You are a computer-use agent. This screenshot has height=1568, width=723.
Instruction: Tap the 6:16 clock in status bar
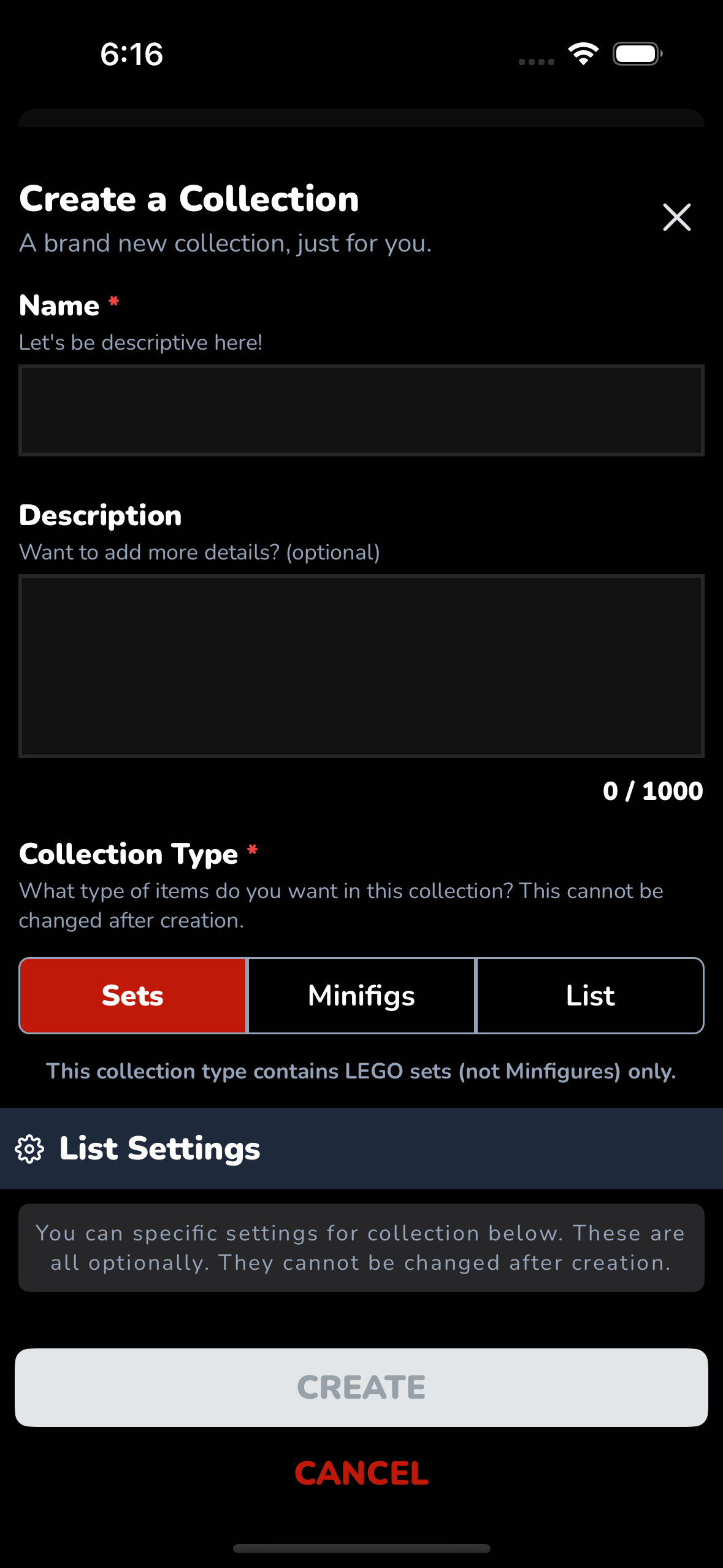[x=132, y=54]
